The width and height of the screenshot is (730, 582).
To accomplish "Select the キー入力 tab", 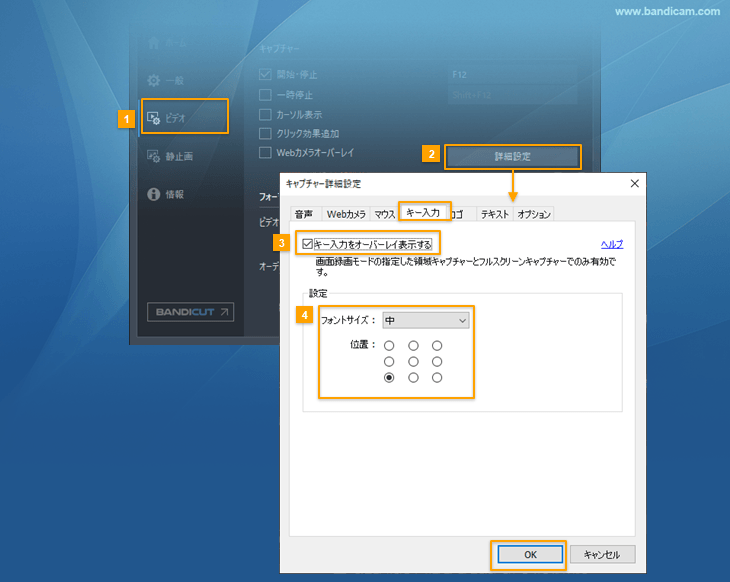I will click(x=423, y=212).
